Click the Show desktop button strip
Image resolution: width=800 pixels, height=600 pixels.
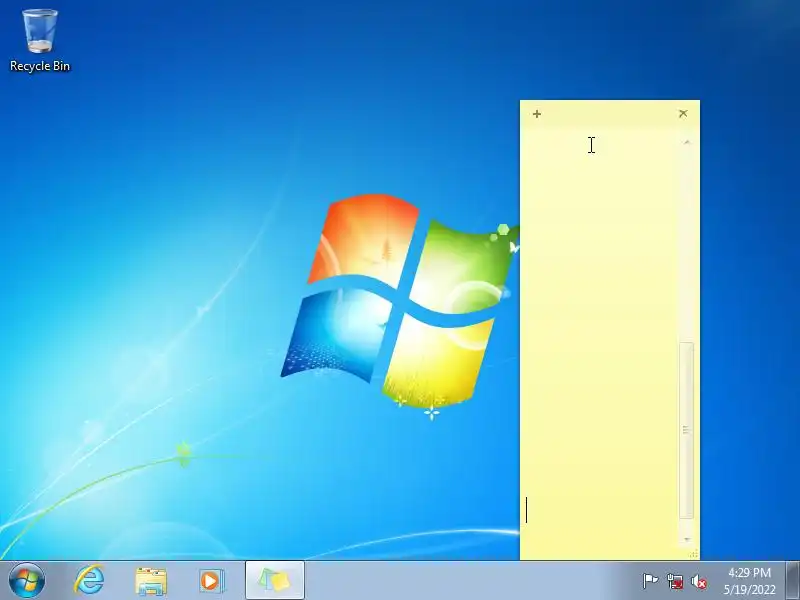(x=793, y=581)
